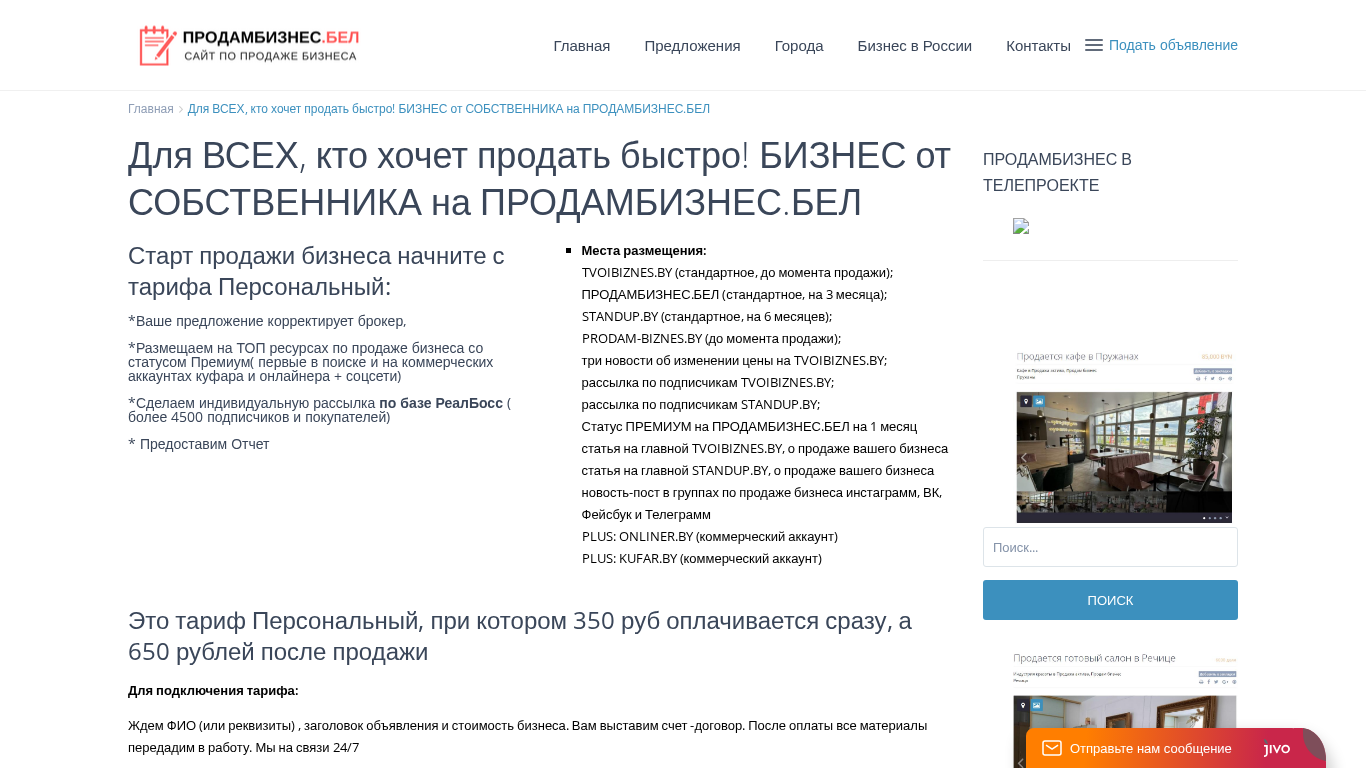Click the main page heading Для ВСЕХ
The height and width of the screenshot is (768, 1366).
pyautogui.click(x=539, y=179)
